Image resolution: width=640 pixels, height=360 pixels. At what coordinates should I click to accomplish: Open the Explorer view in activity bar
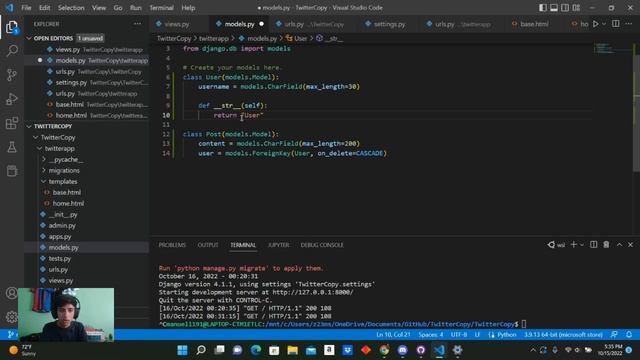12,27
